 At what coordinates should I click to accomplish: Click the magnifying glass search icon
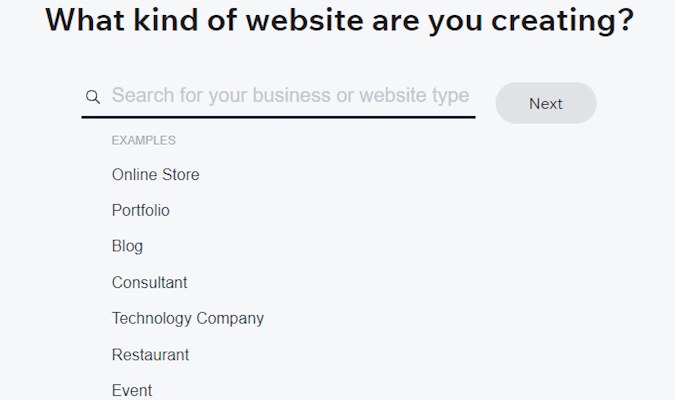point(93,97)
